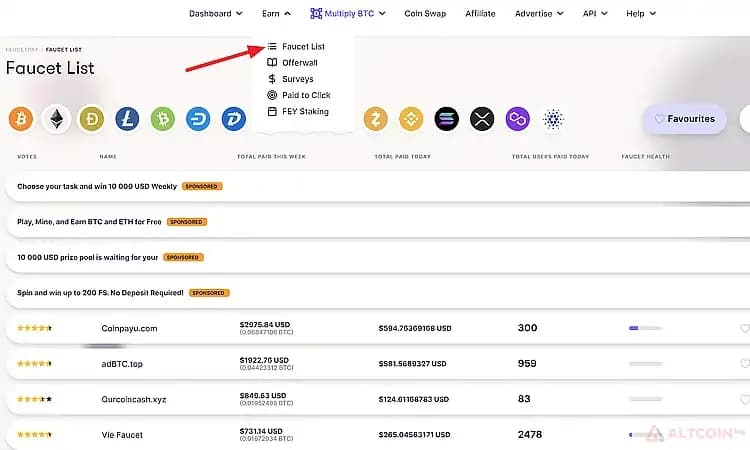
Task: Favourite the adBTC.top faucet heart
Action: coord(745,364)
